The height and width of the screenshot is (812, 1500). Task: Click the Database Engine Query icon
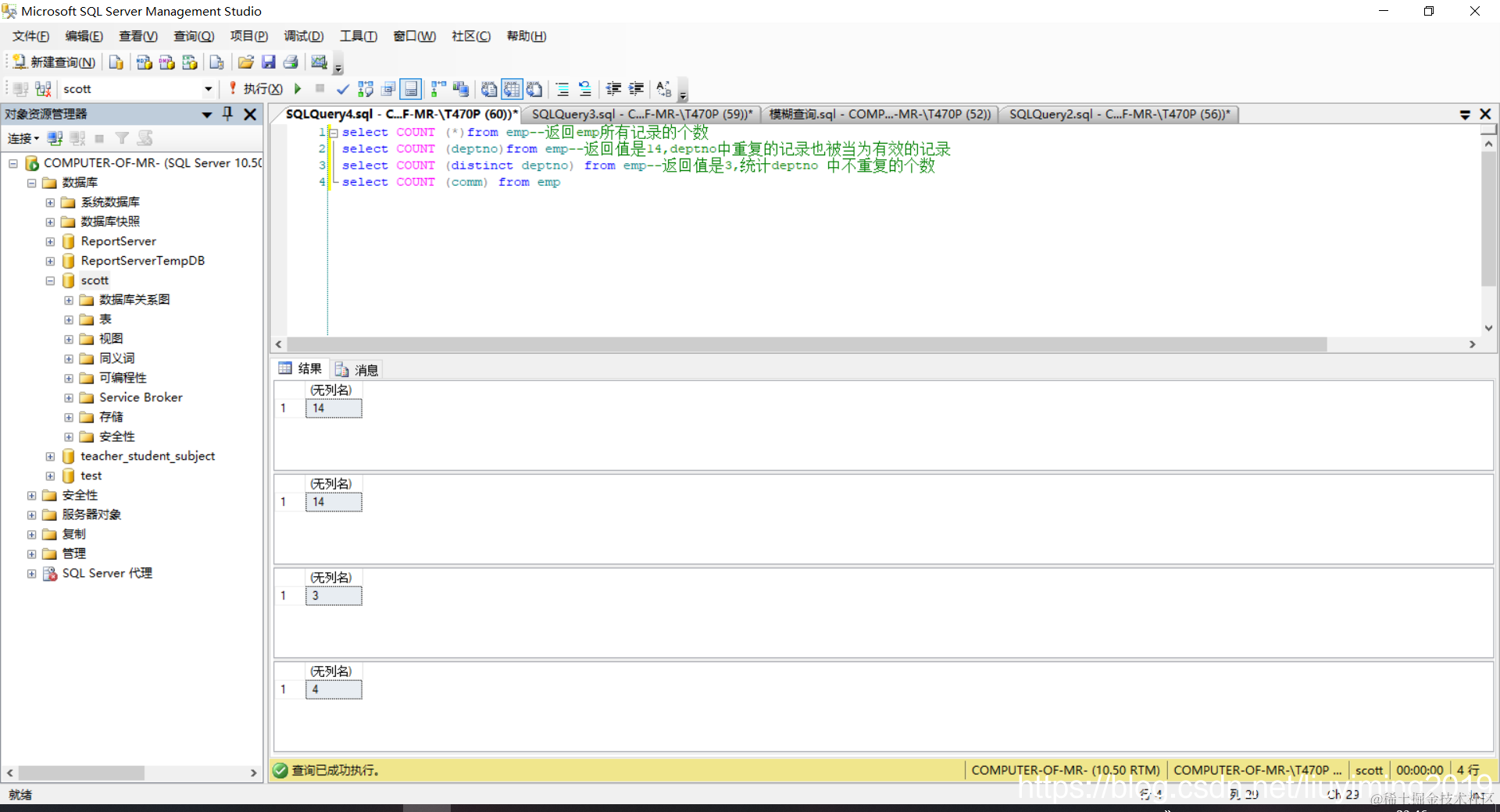116,62
